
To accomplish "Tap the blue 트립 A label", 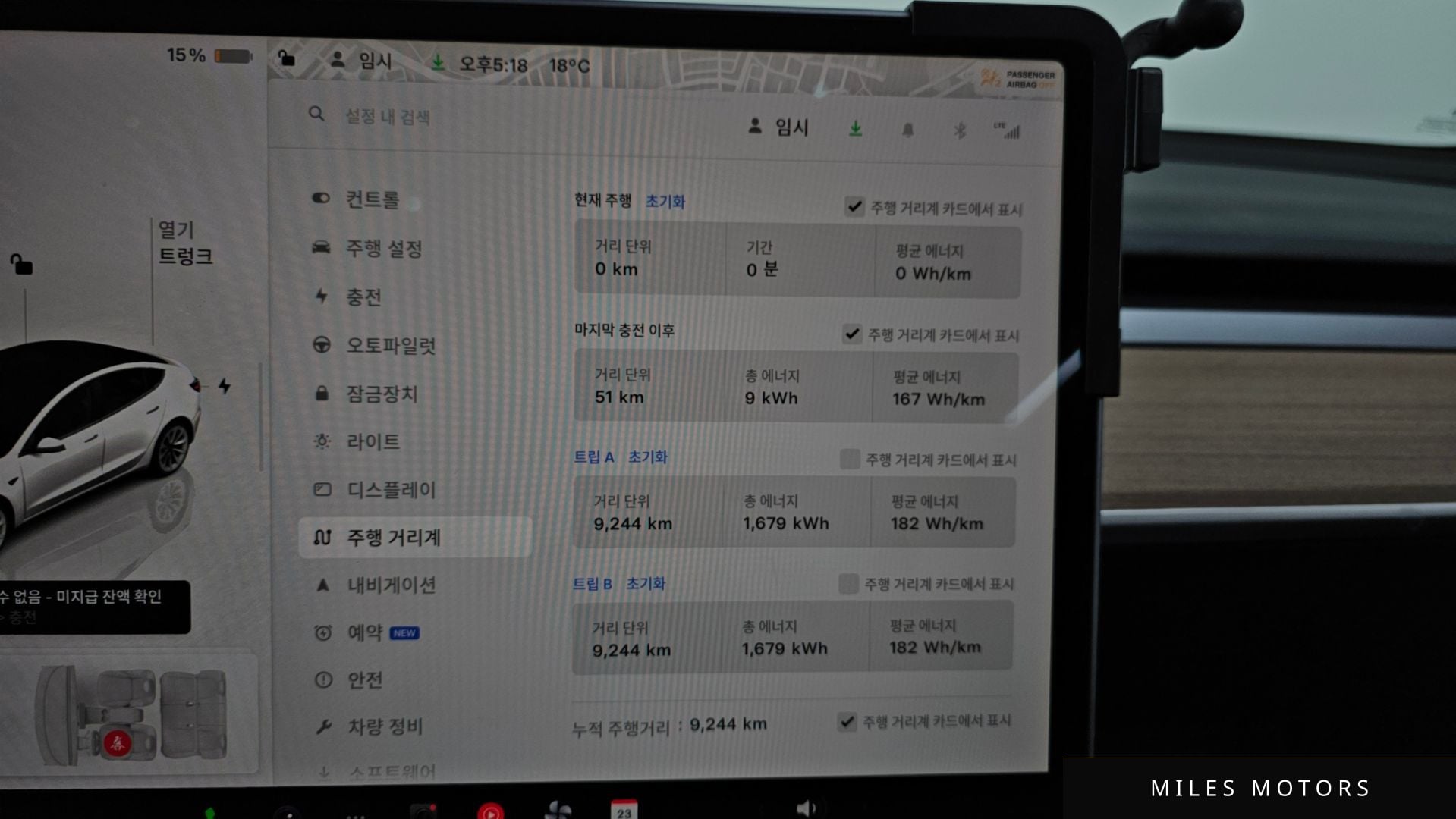I will (593, 457).
